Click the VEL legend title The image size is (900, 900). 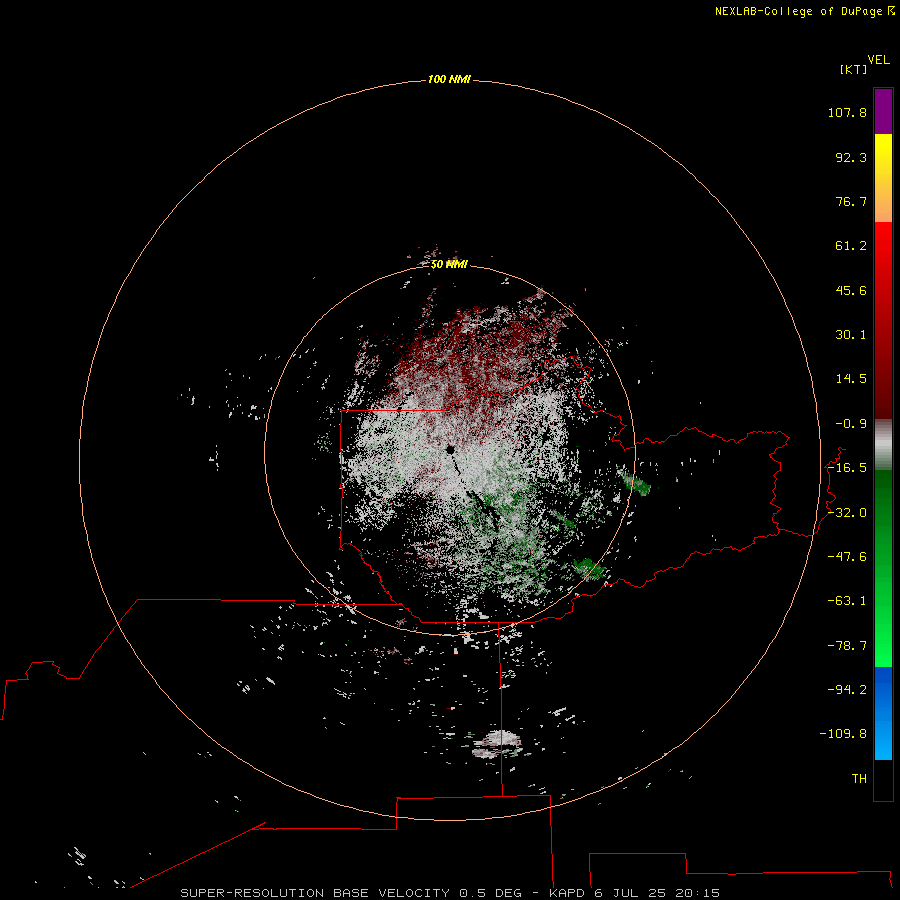point(879,60)
